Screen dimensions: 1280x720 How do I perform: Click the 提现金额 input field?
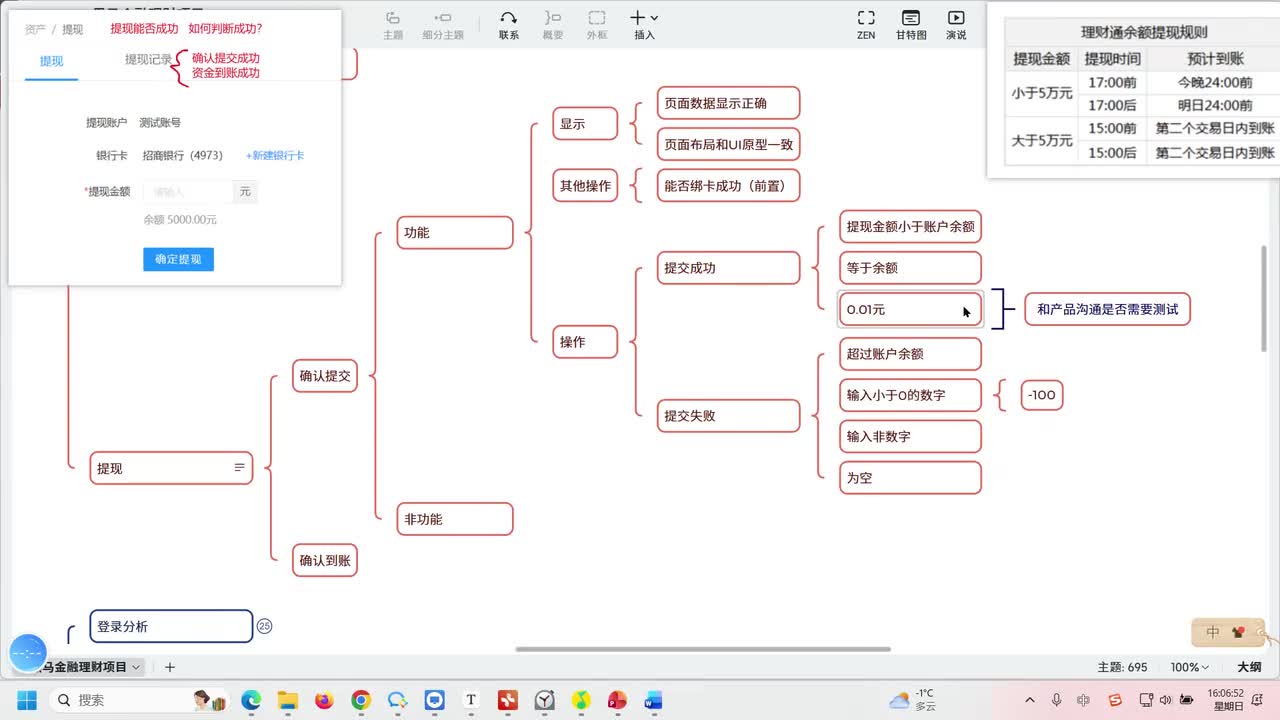[189, 191]
